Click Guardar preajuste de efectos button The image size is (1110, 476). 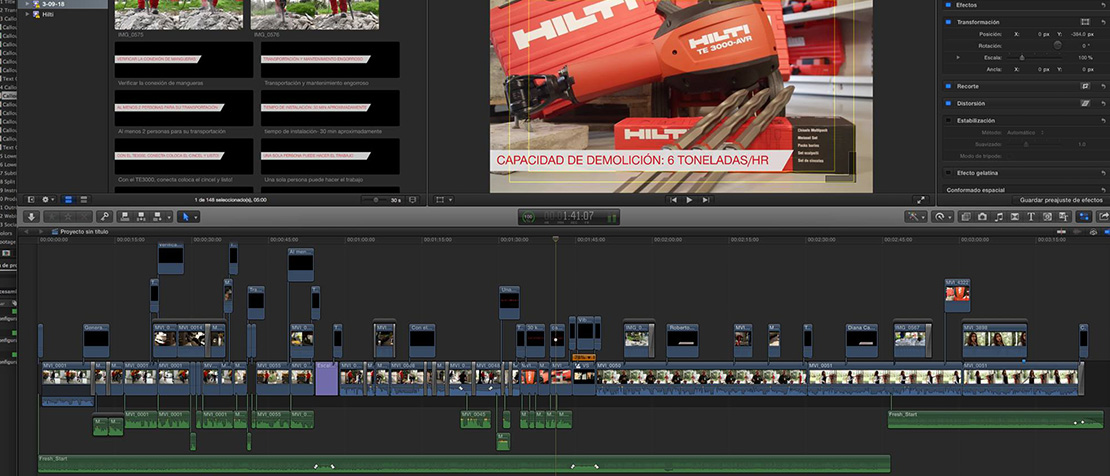pos(1063,200)
